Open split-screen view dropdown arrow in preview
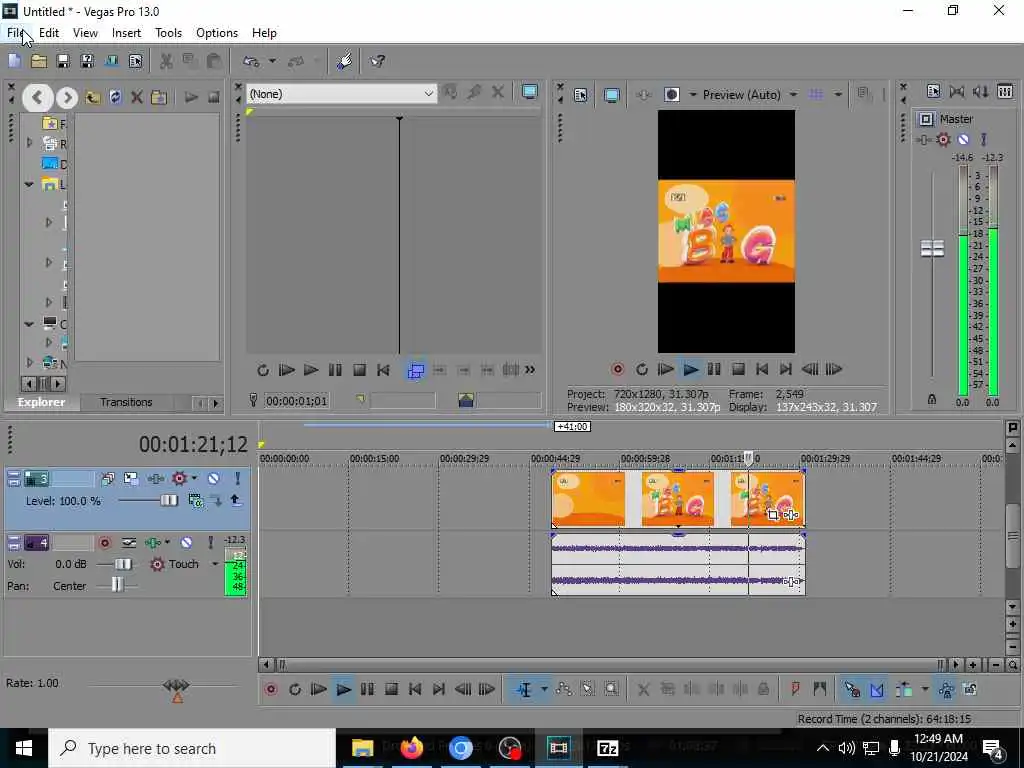 (x=693, y=95)
